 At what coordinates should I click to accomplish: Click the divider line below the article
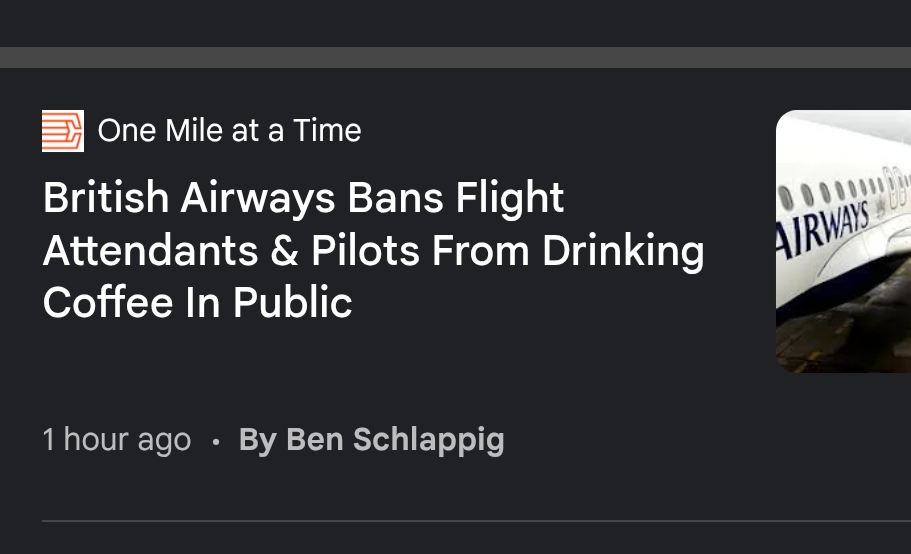475,521
